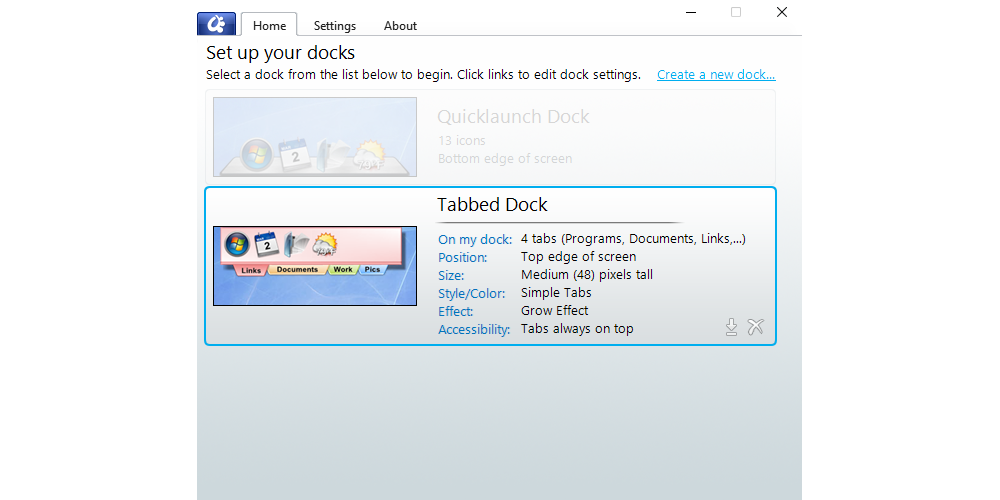Screen dimensions: 1000x500
Task: Click the 'Top edge of screen' value
Action: pos(578,256)
